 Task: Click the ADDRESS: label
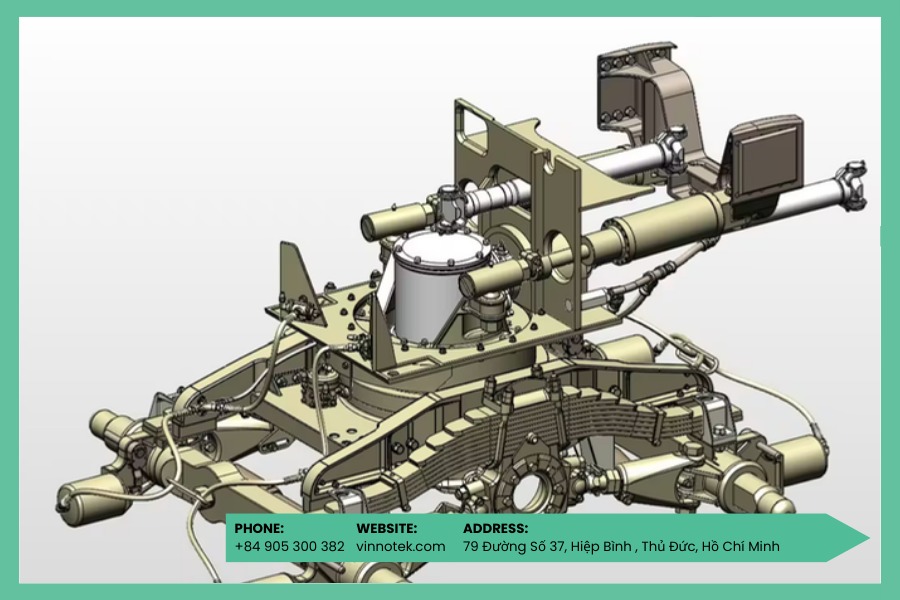tap(495, 528)
